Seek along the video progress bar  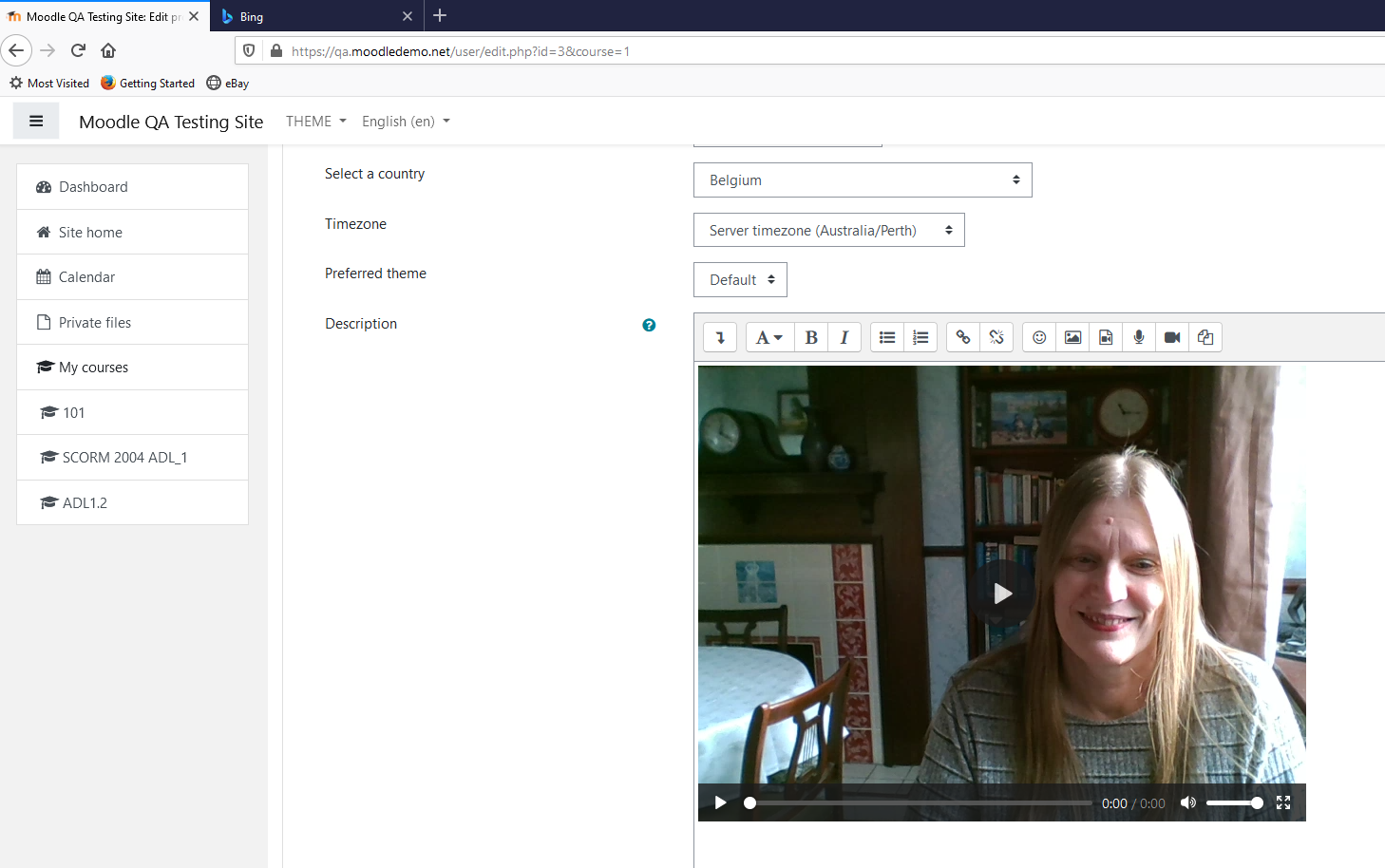click(x=920, y=802)
